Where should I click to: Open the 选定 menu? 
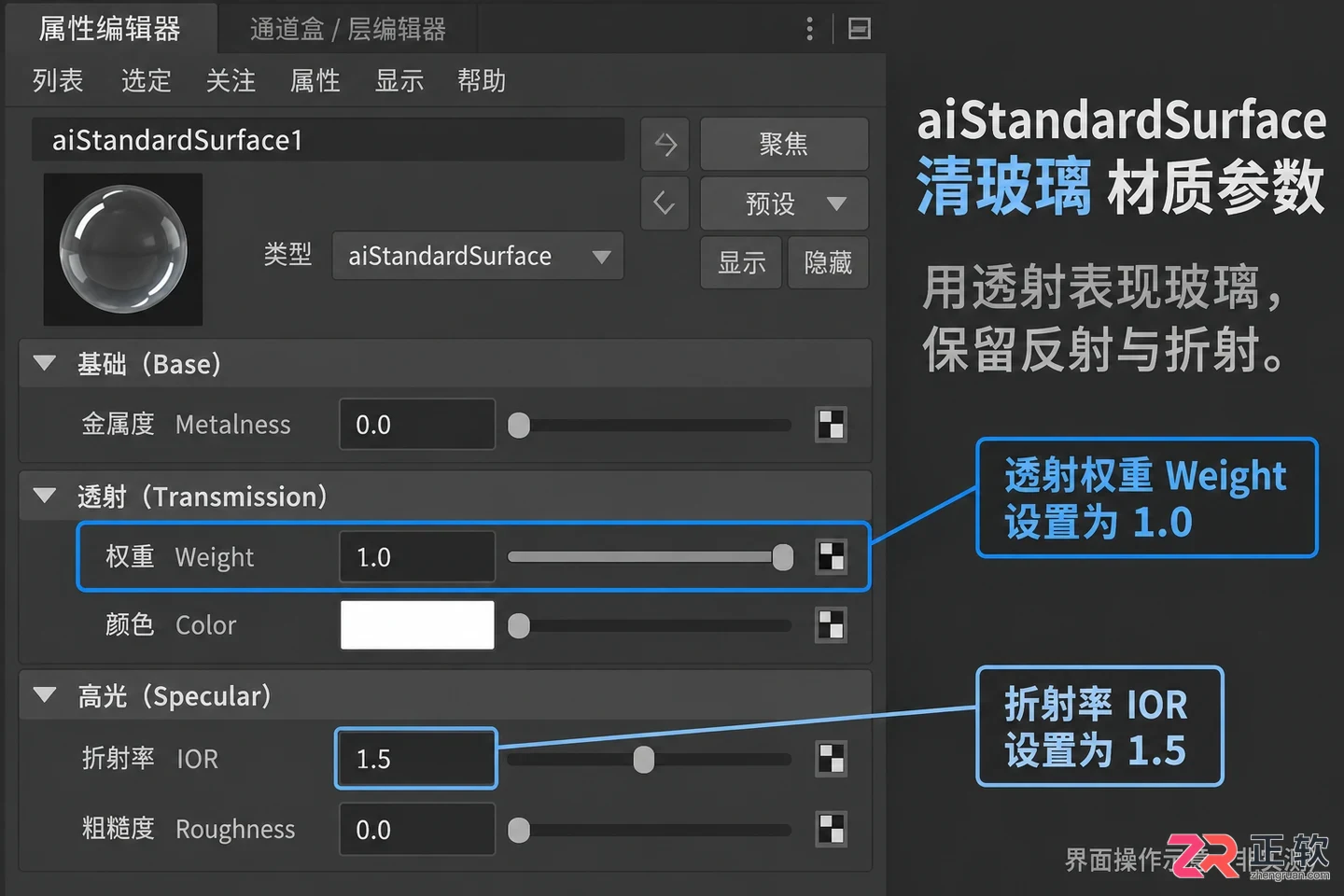(147, 81)
